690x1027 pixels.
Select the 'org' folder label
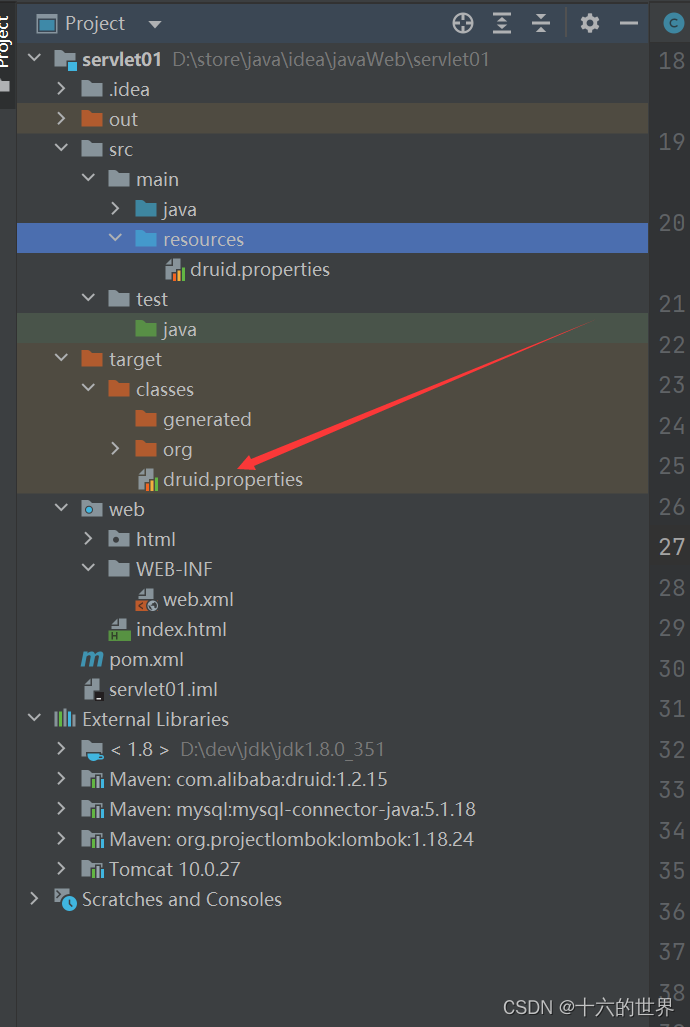coord(178,450)
